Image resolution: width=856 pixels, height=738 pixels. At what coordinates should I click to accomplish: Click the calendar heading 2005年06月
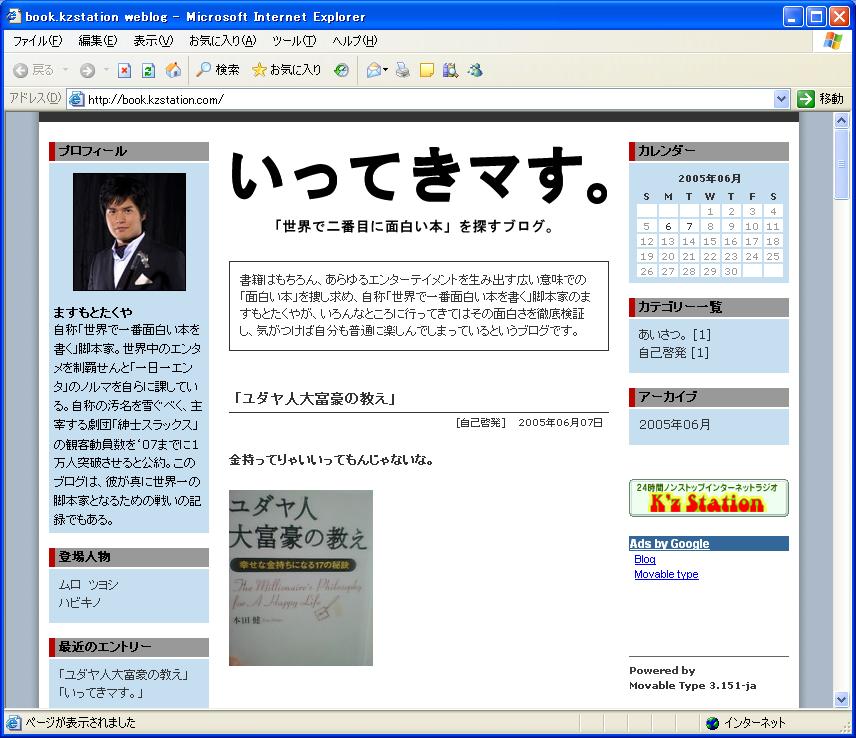tap(709, 178)
